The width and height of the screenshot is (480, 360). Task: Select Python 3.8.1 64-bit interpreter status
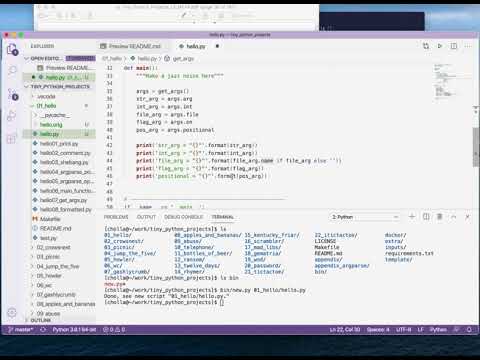point(74,330)
